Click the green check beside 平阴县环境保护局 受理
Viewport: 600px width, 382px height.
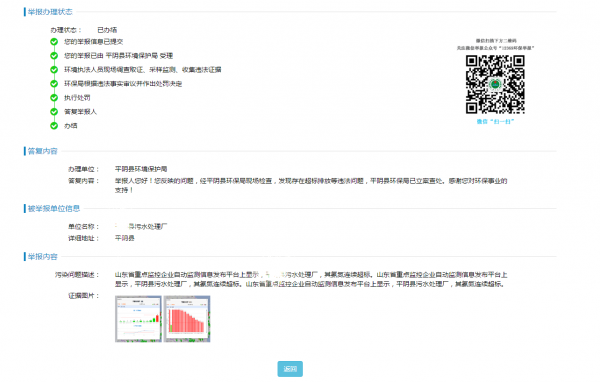click(54, 56)
